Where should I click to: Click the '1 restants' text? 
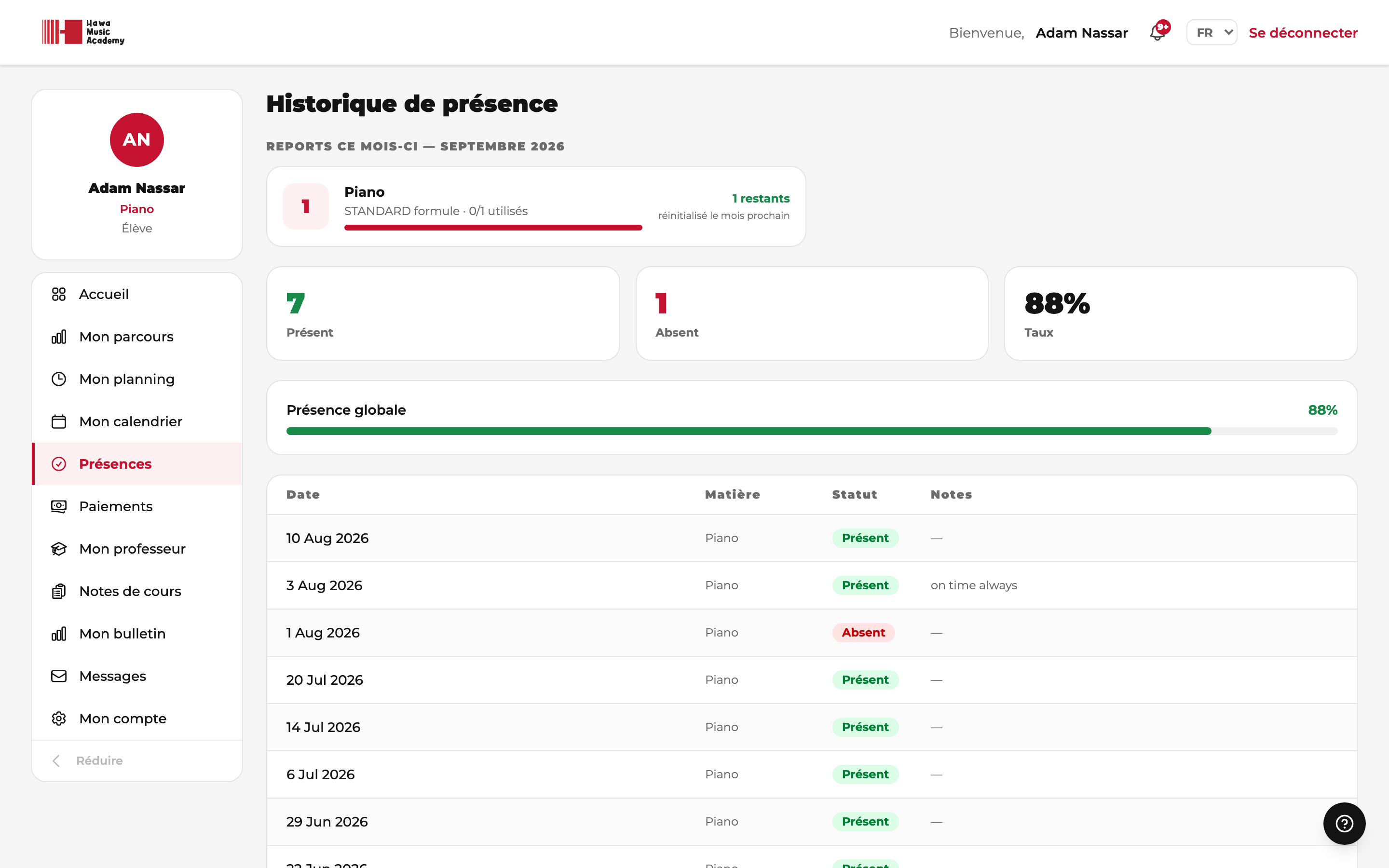(761, 199)
